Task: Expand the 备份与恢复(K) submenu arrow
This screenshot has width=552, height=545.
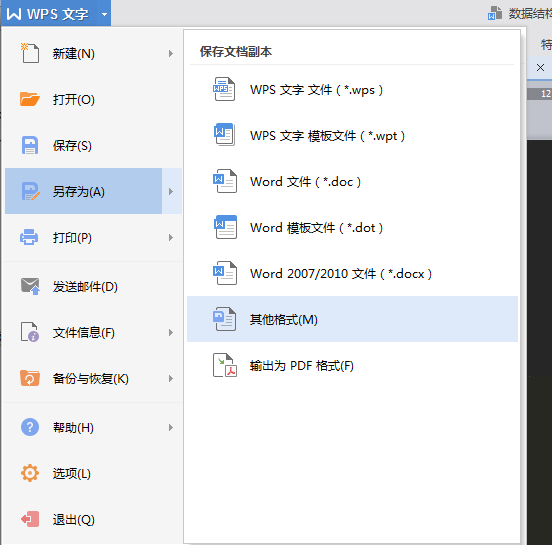Action: tap(171, 378)
